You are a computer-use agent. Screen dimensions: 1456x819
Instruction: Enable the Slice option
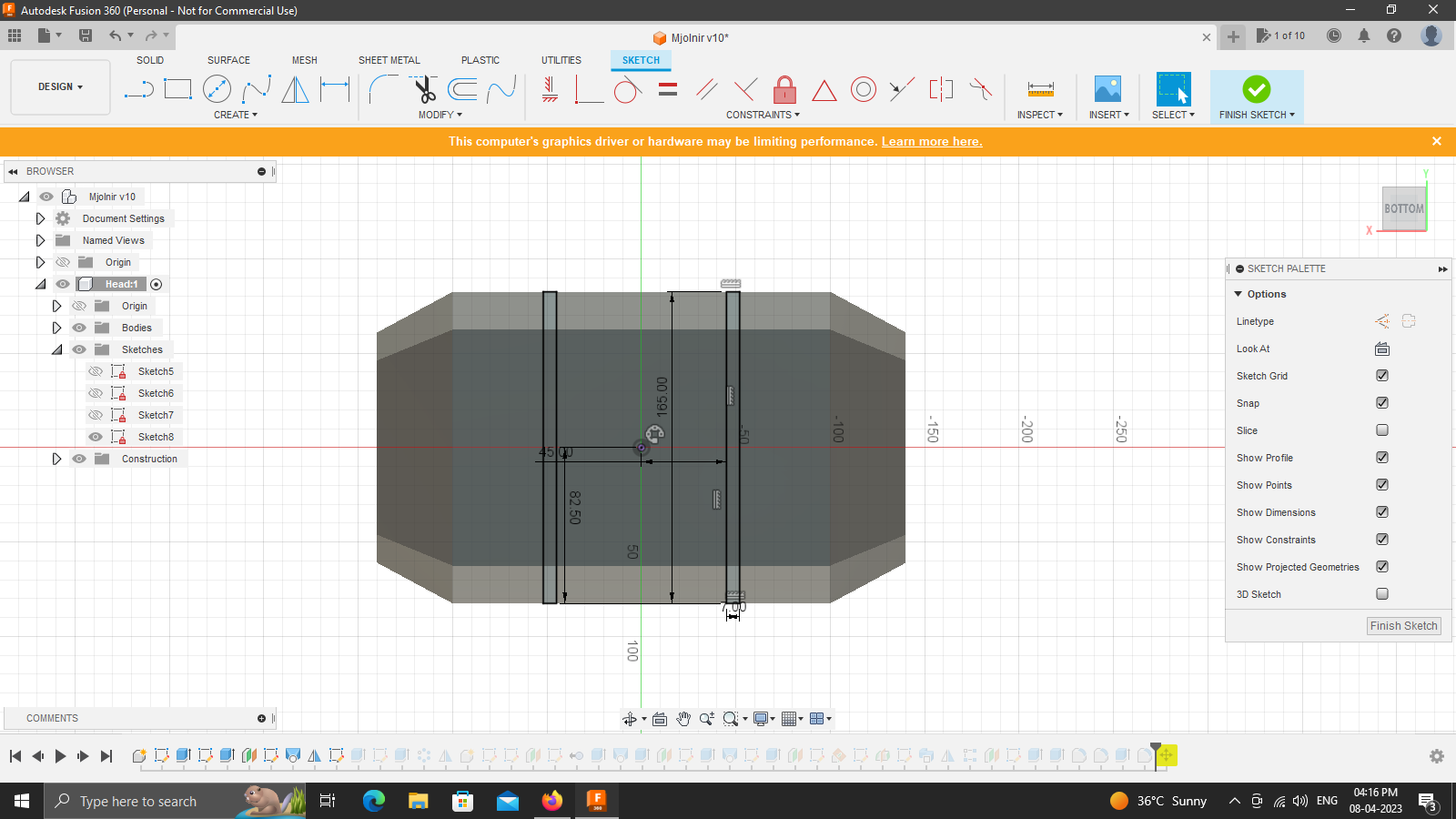tap(1381, 430)
